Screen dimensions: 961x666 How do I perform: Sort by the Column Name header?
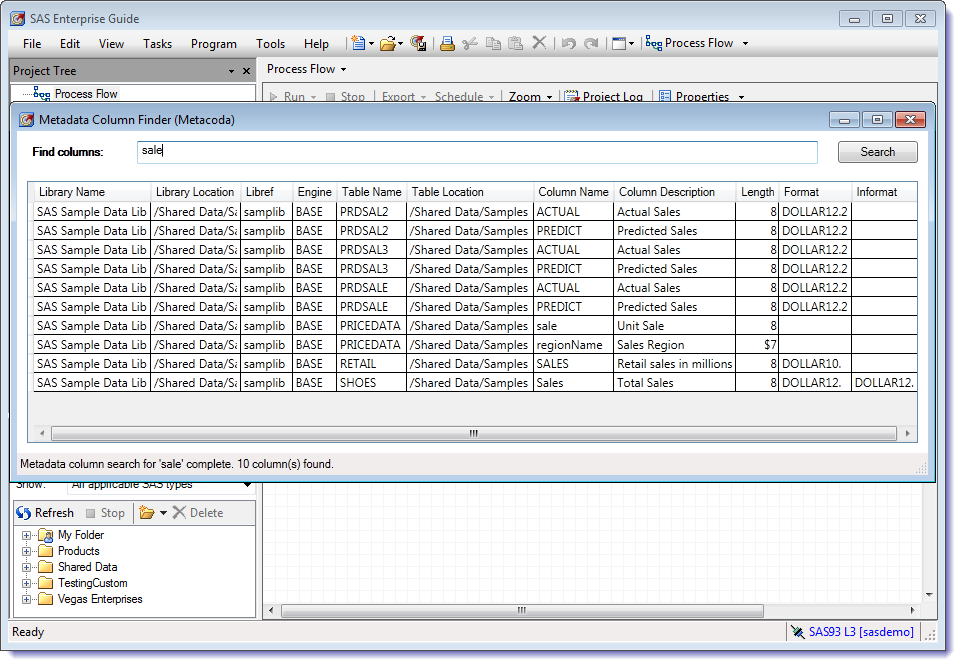click(x=573, y=192)
